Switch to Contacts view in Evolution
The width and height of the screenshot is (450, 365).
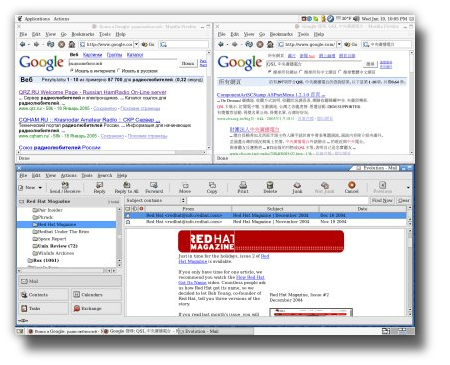coord(44,295)
